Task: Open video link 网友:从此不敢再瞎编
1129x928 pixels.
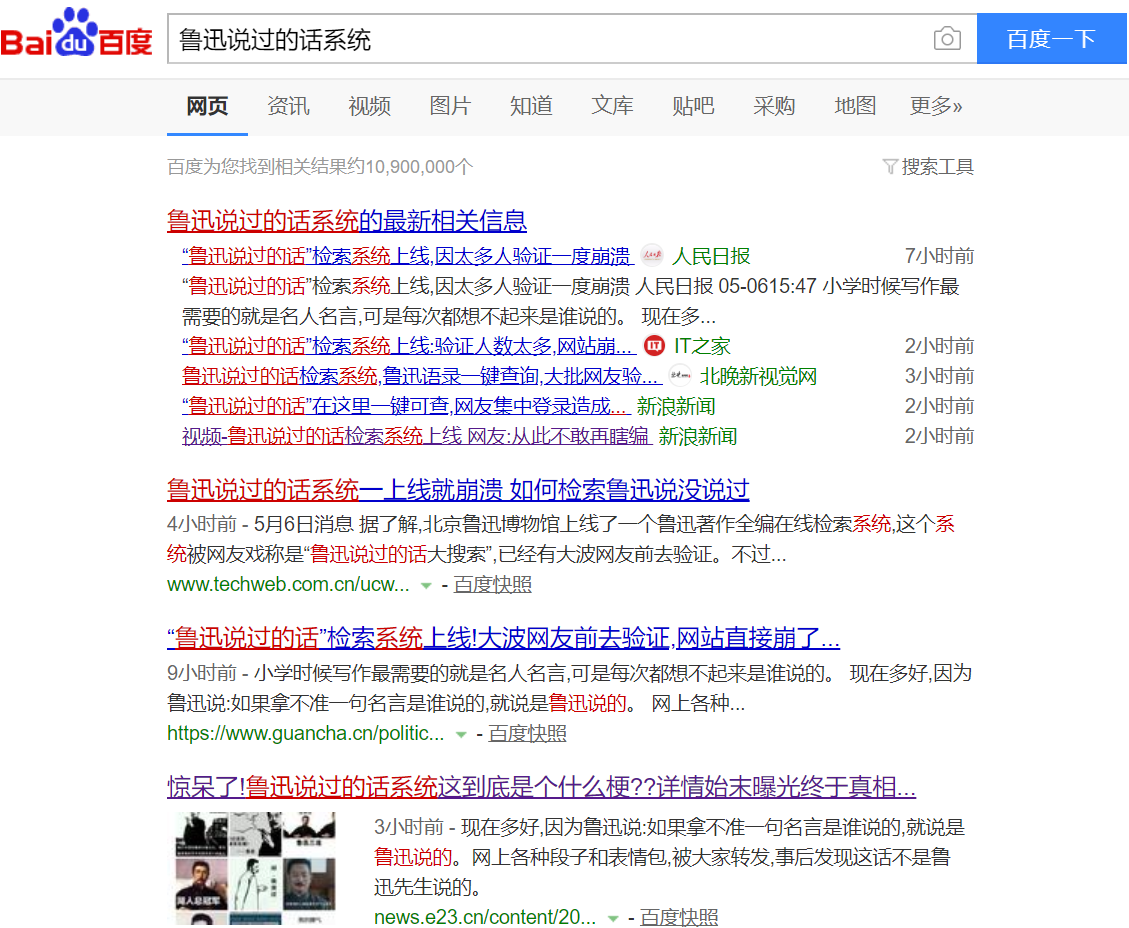Action: [417, 436]
